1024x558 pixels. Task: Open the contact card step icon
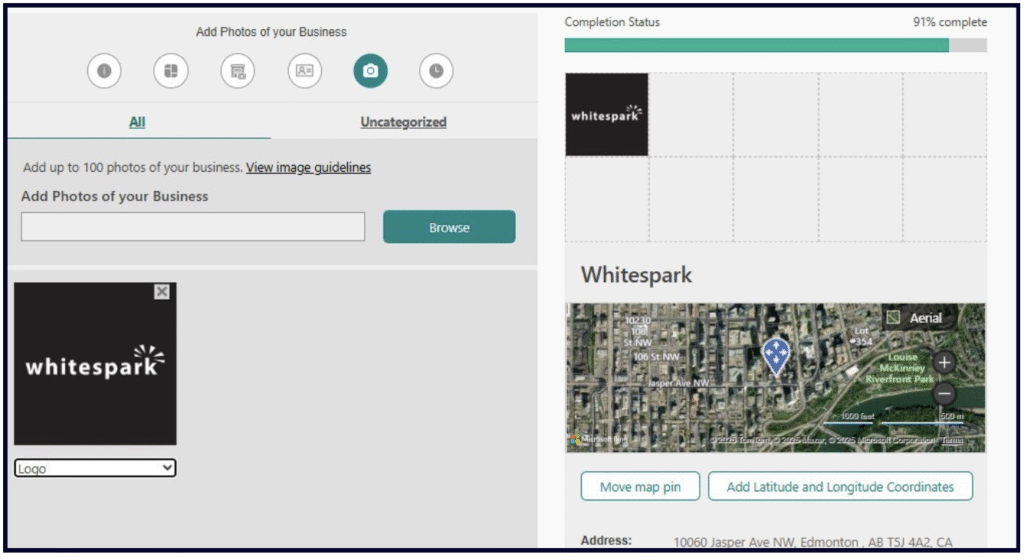click(x=305, y=71)
